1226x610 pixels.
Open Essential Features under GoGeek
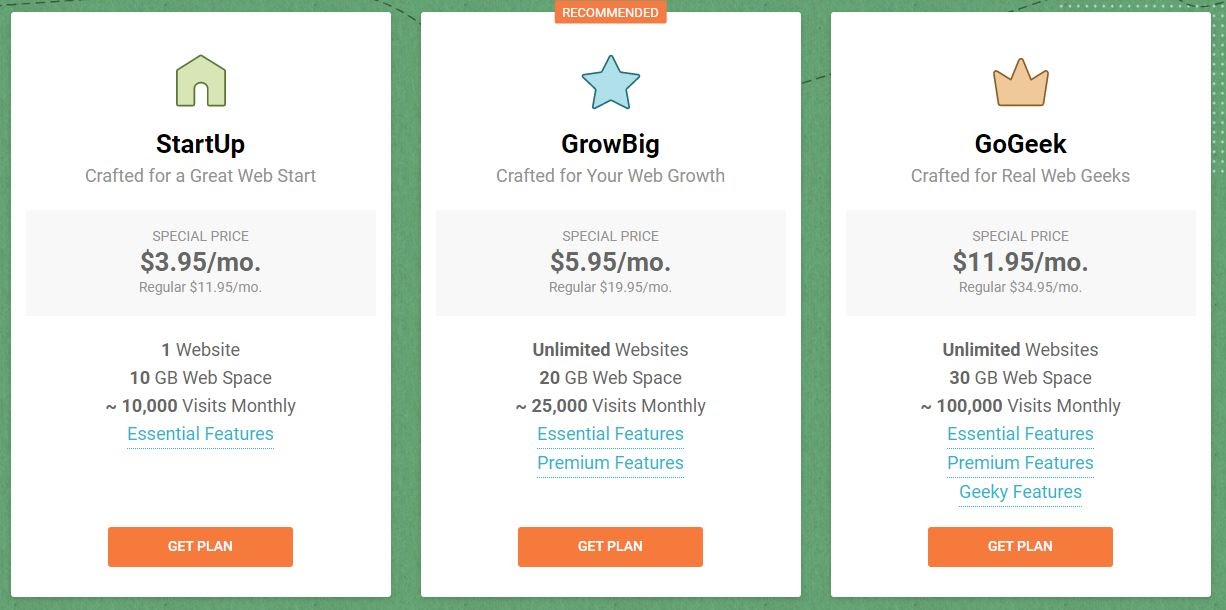tap(1020, 434)
